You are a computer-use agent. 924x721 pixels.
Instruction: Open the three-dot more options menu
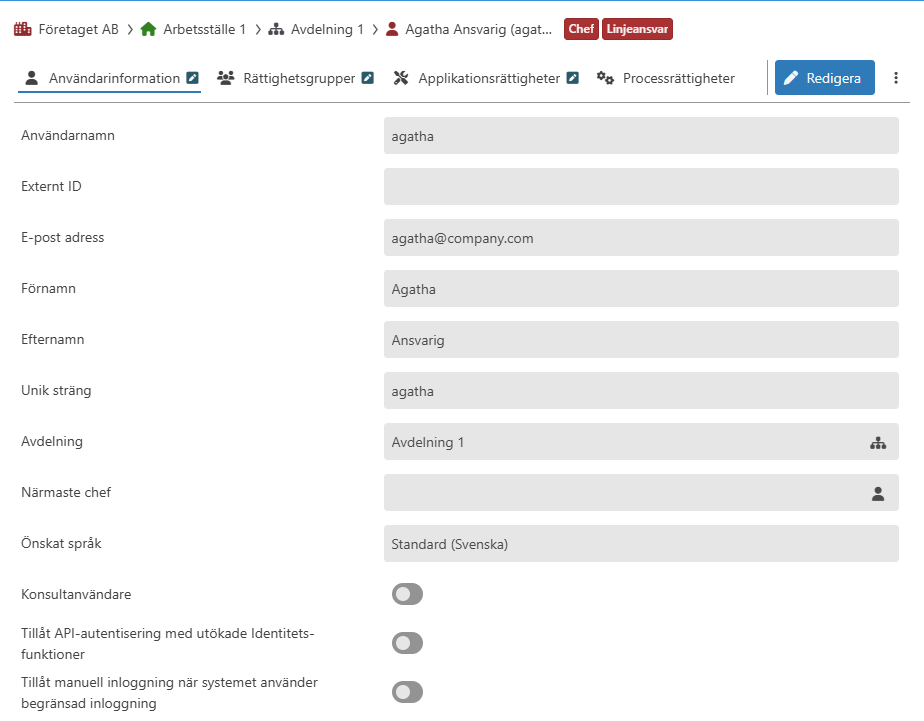(x=896, y=78)
